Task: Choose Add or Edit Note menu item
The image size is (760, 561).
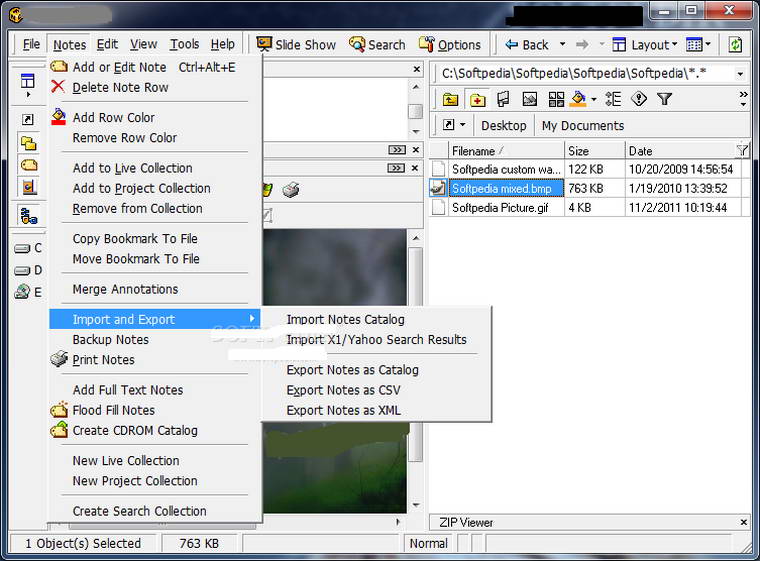Action: [155, 67]
